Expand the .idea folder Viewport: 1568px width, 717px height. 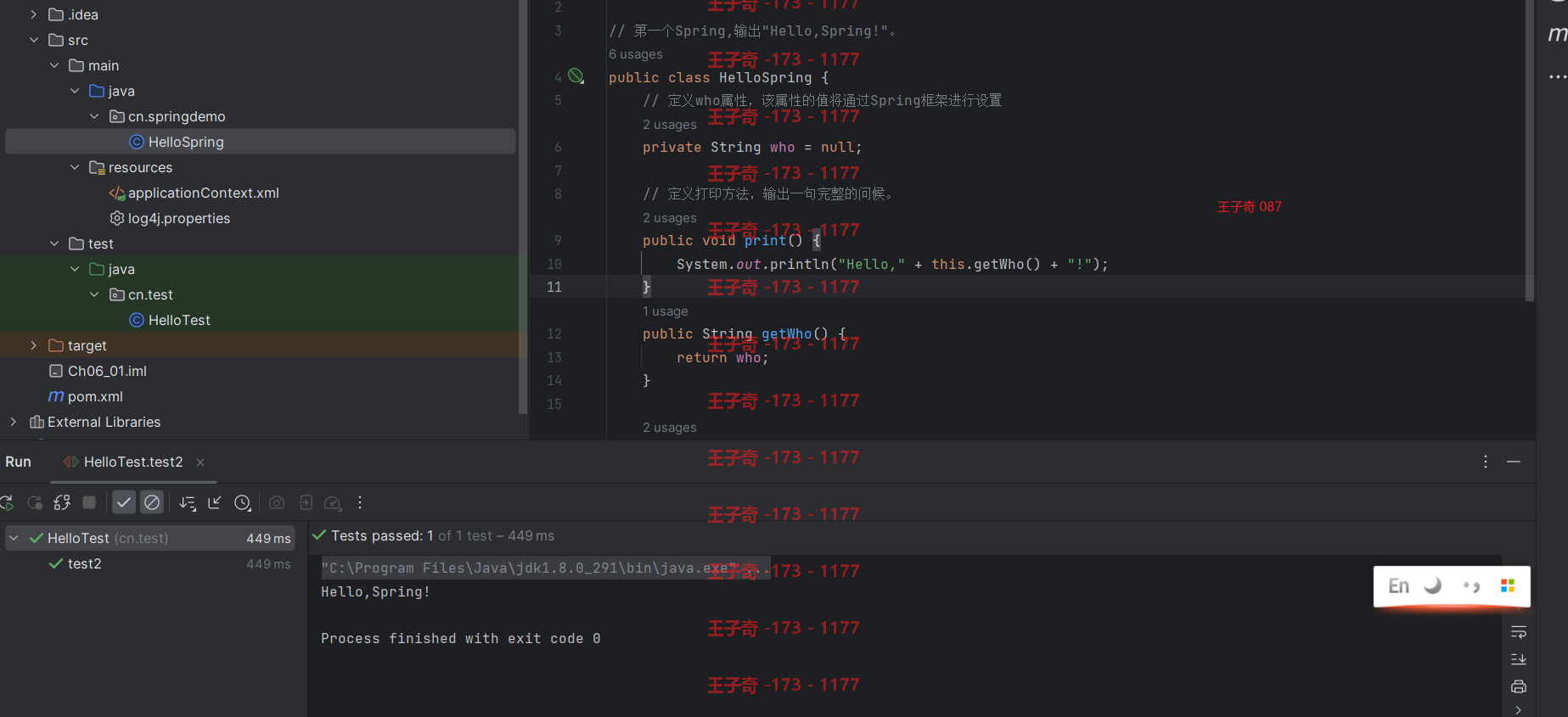click(x=34, y=14)
